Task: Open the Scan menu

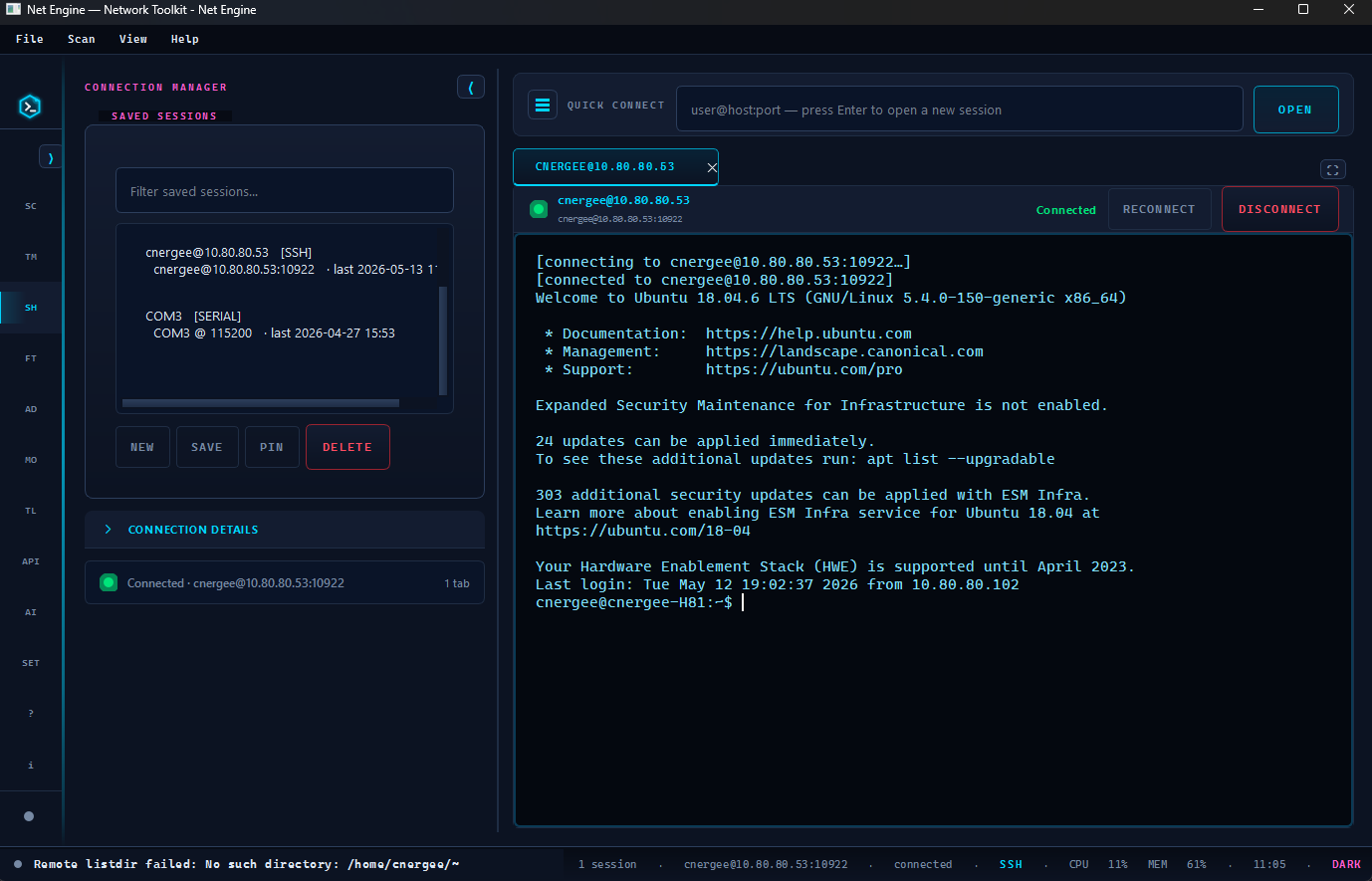Action: [82, 39]
